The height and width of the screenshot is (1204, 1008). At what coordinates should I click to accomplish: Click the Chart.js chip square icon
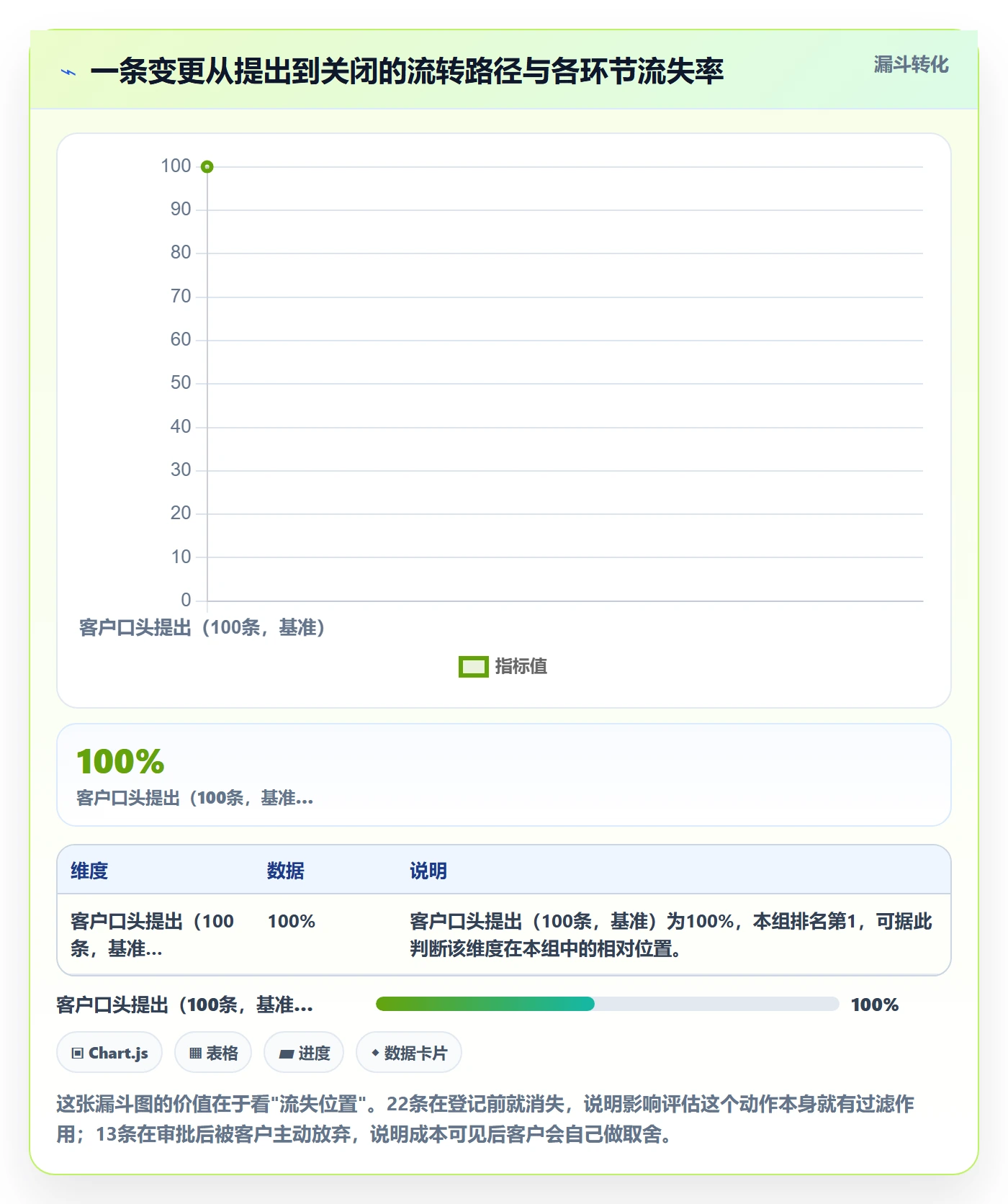pyautogui.click(x=78, y=1053)
